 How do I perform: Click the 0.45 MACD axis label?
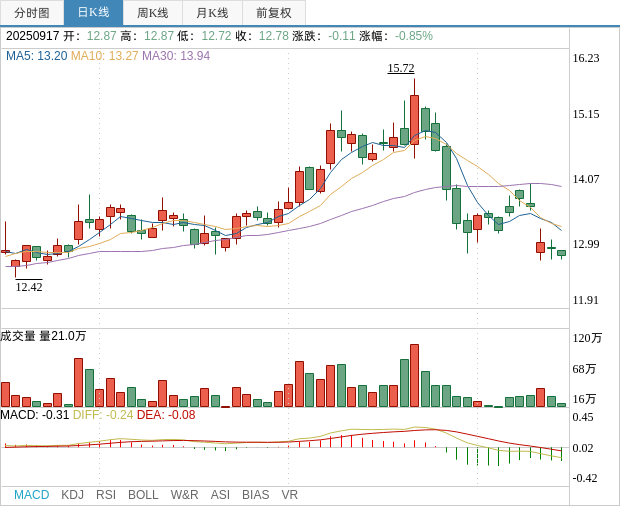pyautogui.click(x=583, y=417)
